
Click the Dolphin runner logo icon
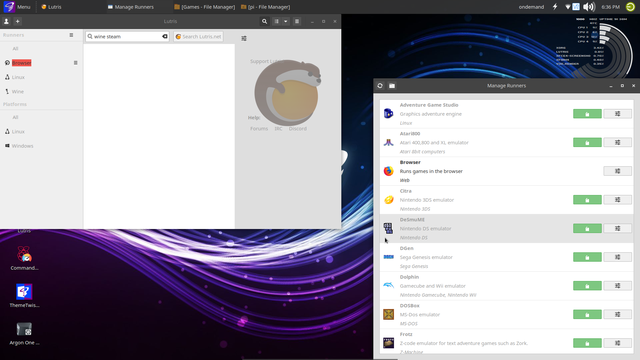tap(389, 285)
